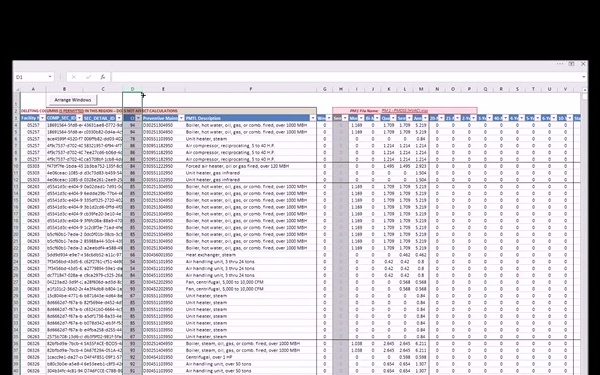Open Insert Function via the fx icon
Viewport: 600px width, 375px height.
(103, 77)
